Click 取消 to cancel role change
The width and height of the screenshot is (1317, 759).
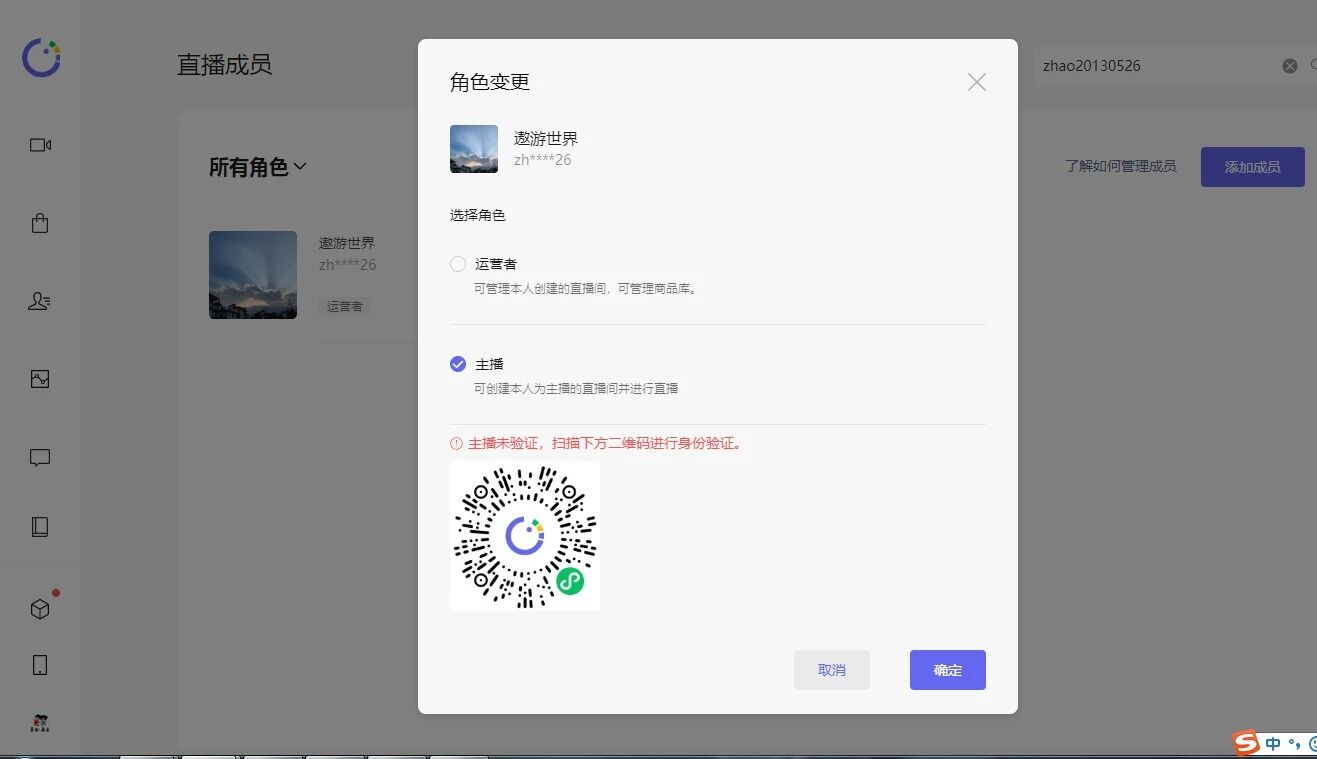(x=832, y=670)
